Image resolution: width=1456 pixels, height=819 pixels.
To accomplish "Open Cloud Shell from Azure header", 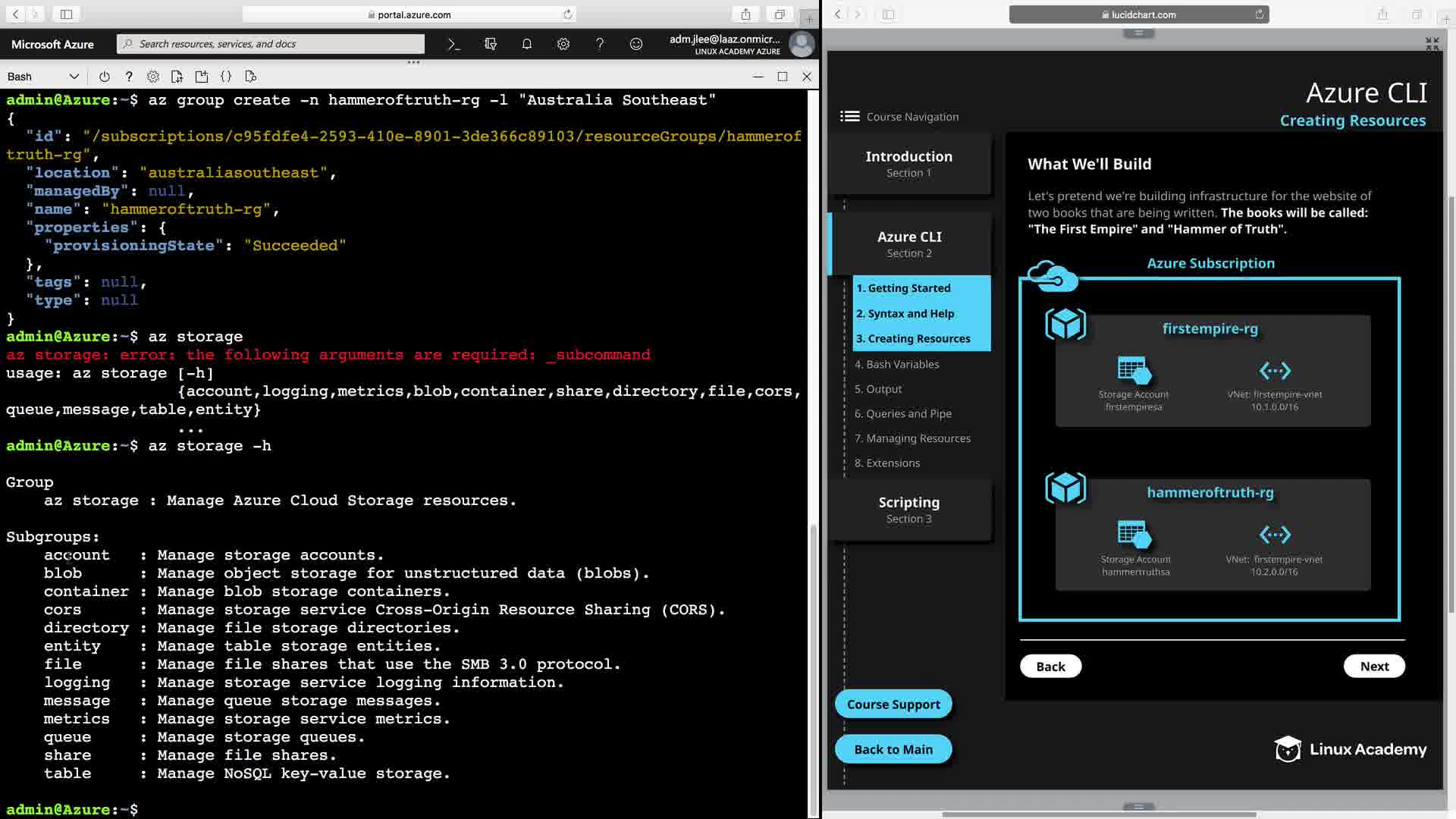I will 453,44.
